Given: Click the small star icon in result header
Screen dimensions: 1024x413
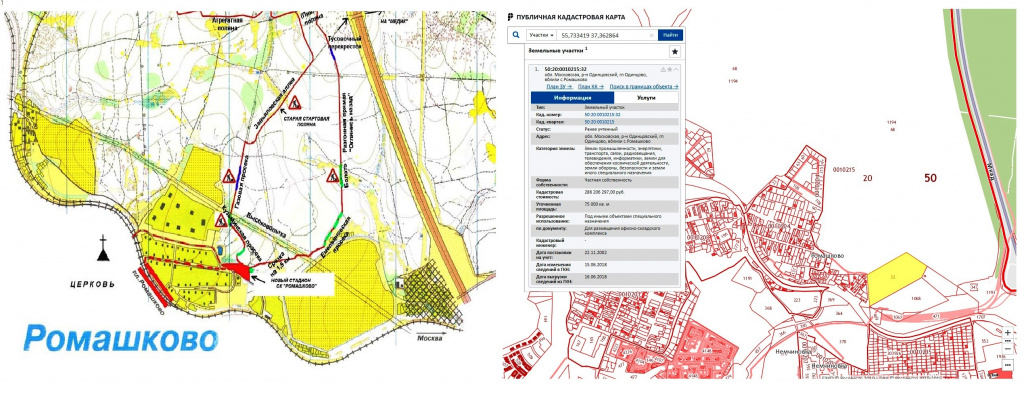Looking at the screenshot, I should pos(669,69).
